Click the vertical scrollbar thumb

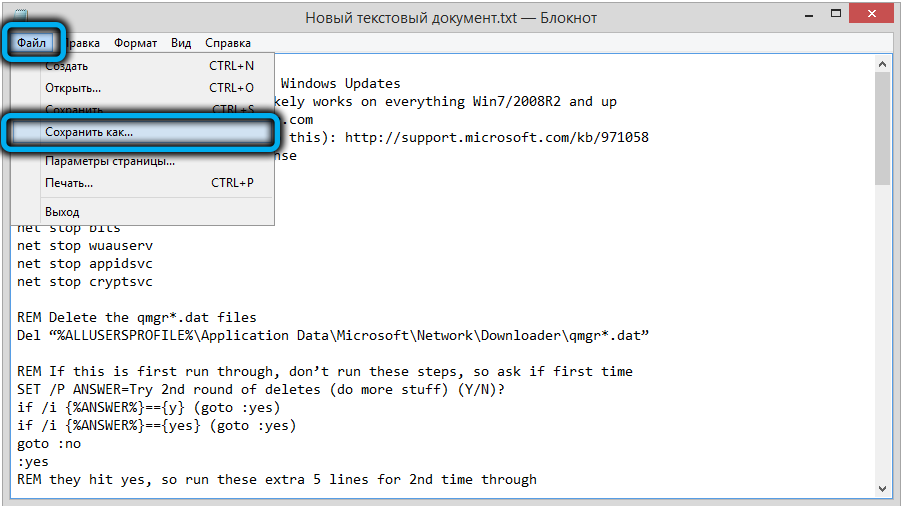tap(882, 129)
